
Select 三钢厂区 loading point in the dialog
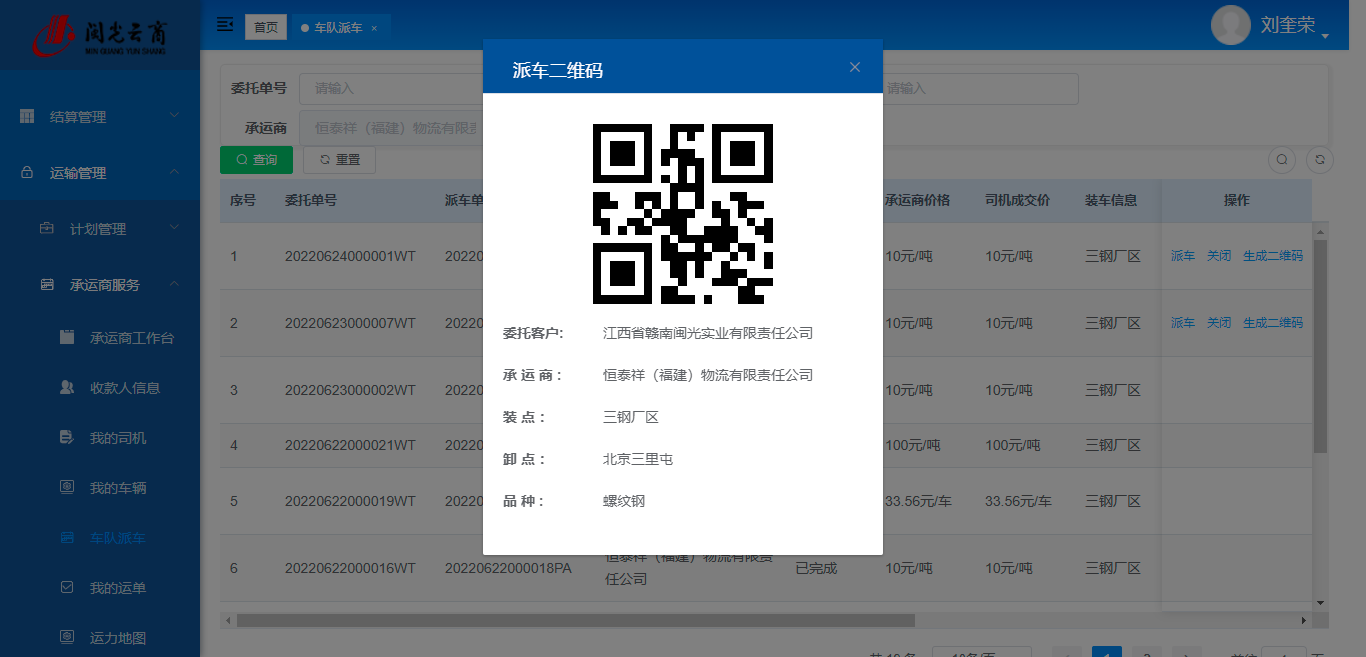[x=631, y=417]
